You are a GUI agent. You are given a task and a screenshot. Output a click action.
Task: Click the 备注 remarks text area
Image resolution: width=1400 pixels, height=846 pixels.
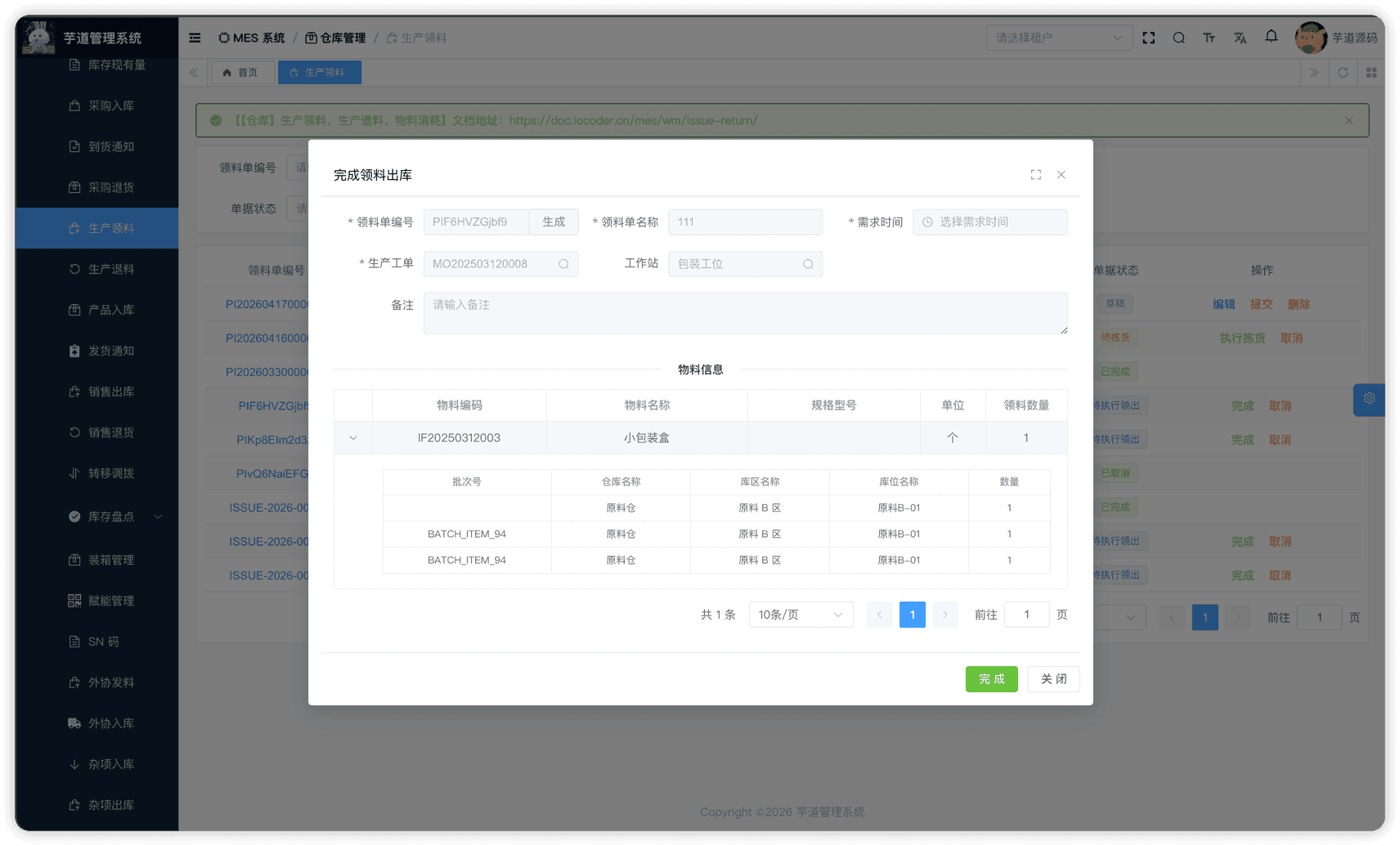tap(744, 313)
